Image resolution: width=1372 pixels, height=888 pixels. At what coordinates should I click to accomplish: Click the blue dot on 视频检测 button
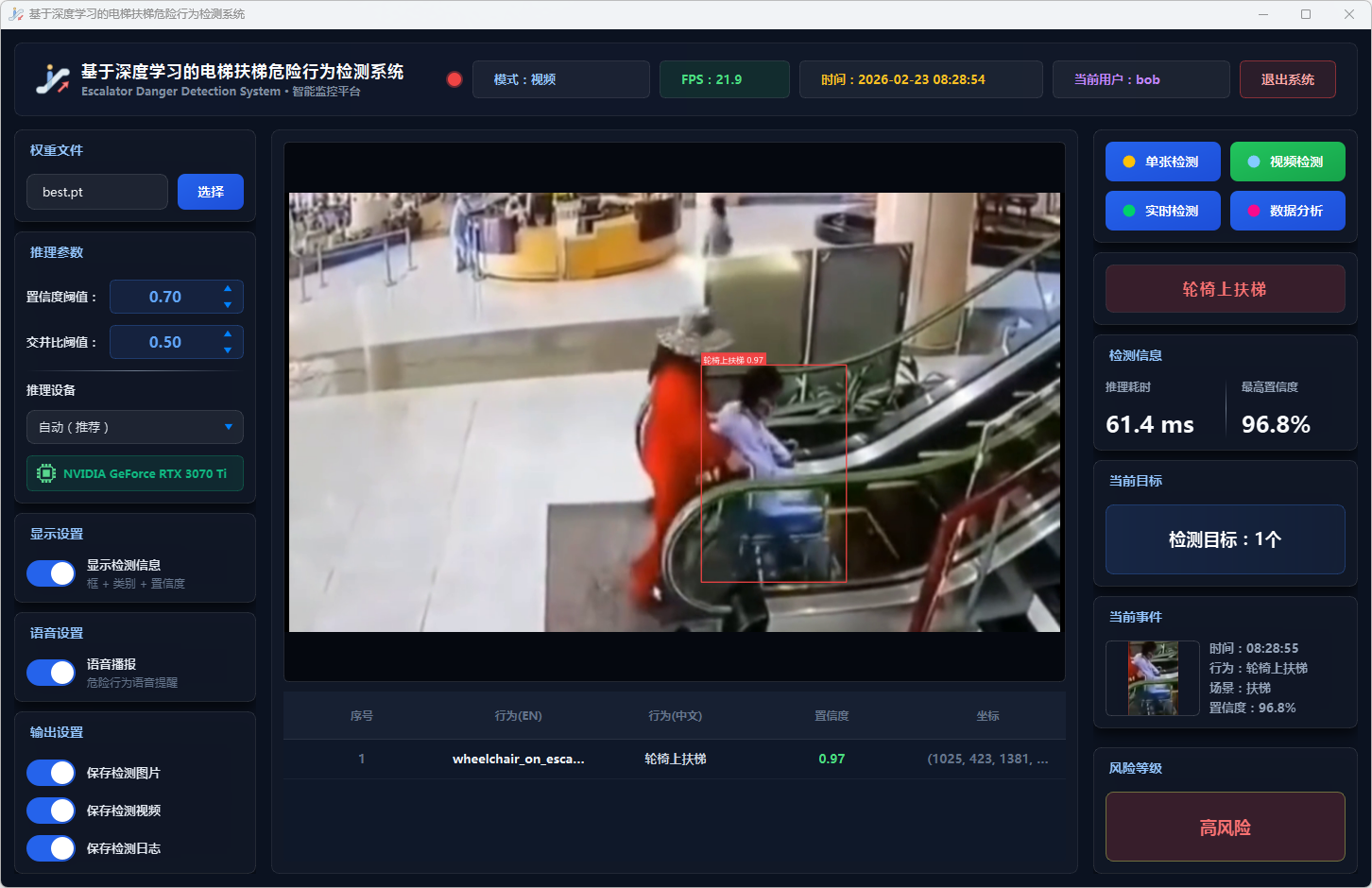pos(1253,162)
